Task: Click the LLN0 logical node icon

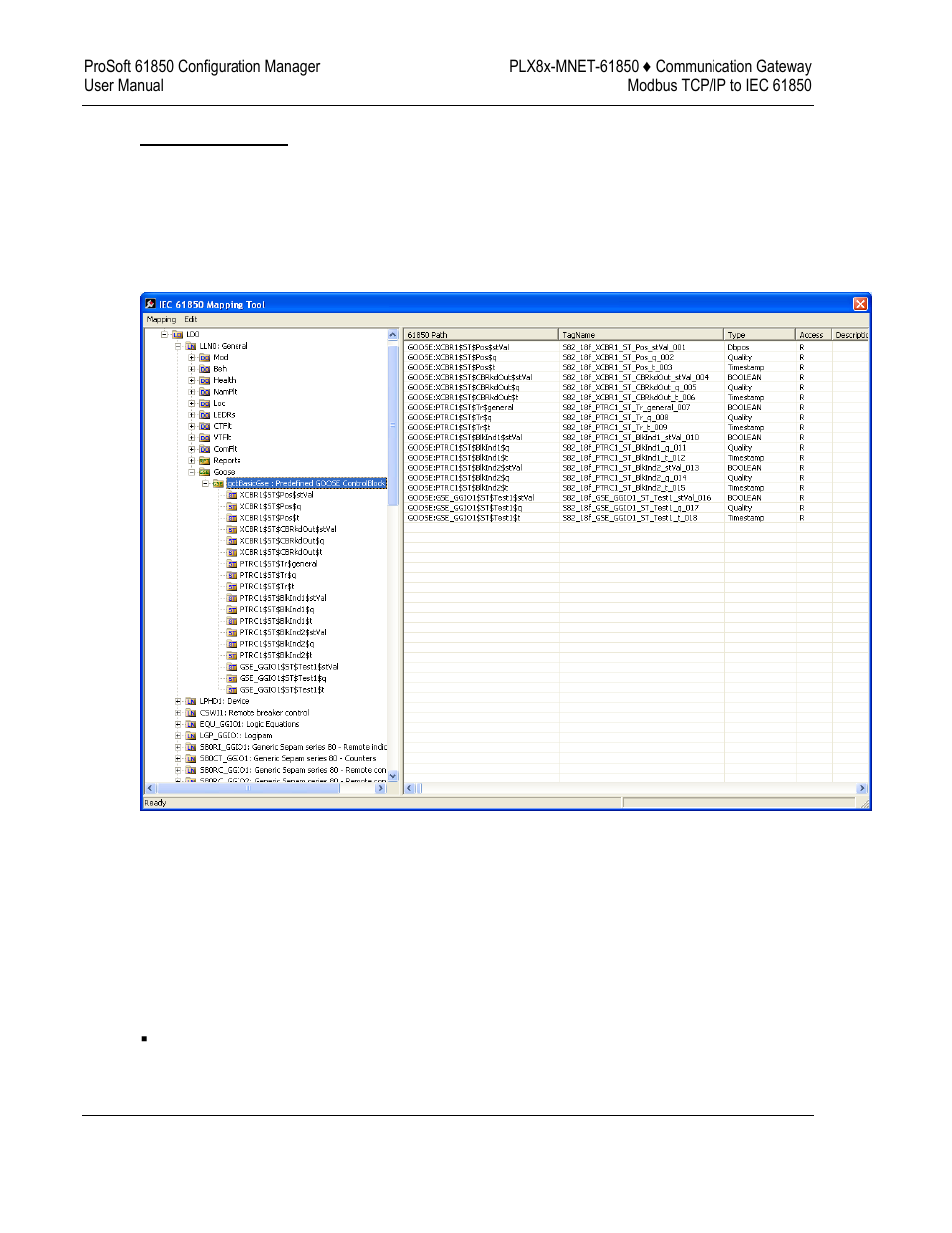Action: tap(191, 346)
